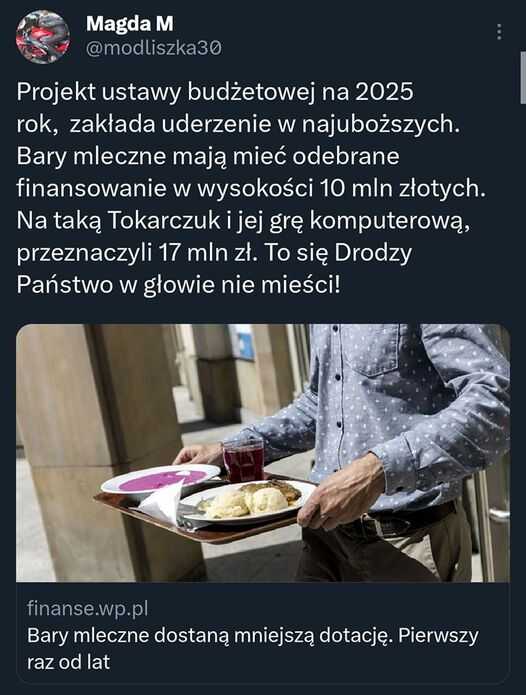Click 'raz od lat' in card title
The height and width of the screenshot is (695, 526).
(x=68, y=662)
